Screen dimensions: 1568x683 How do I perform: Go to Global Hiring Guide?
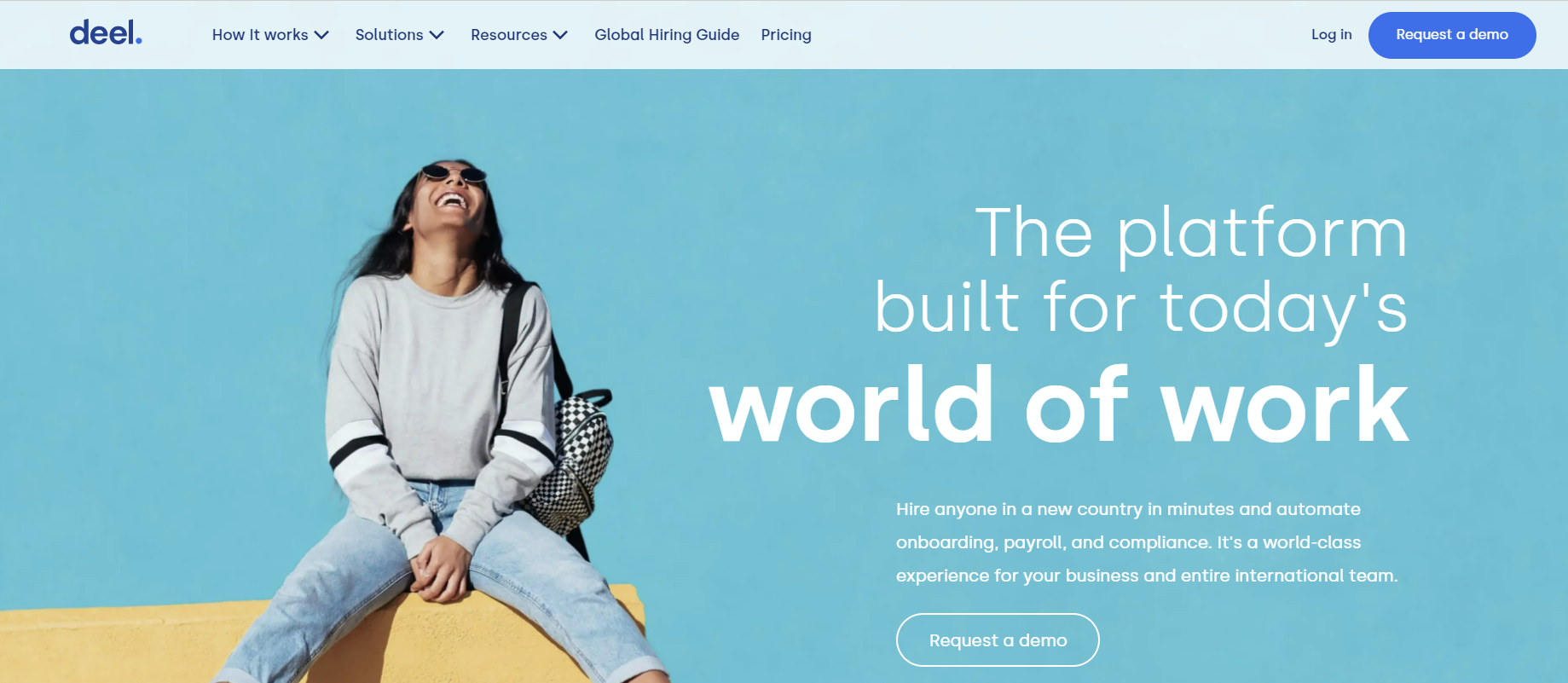click(667, 35)
